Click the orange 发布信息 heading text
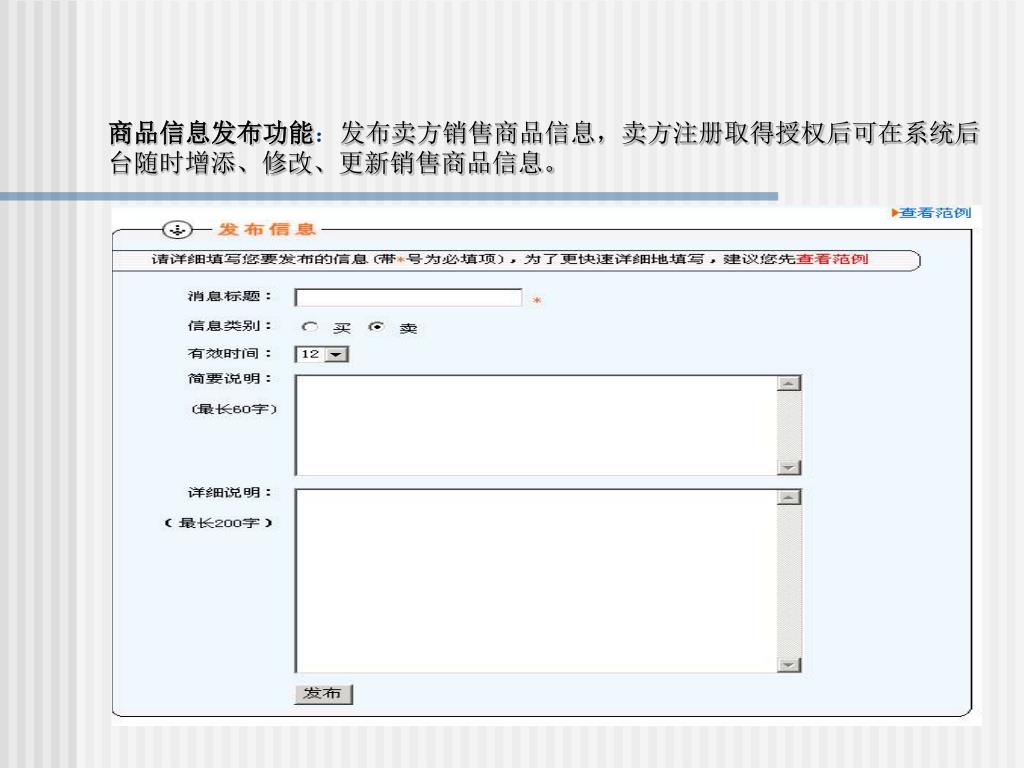 click(x=266, y=229)
